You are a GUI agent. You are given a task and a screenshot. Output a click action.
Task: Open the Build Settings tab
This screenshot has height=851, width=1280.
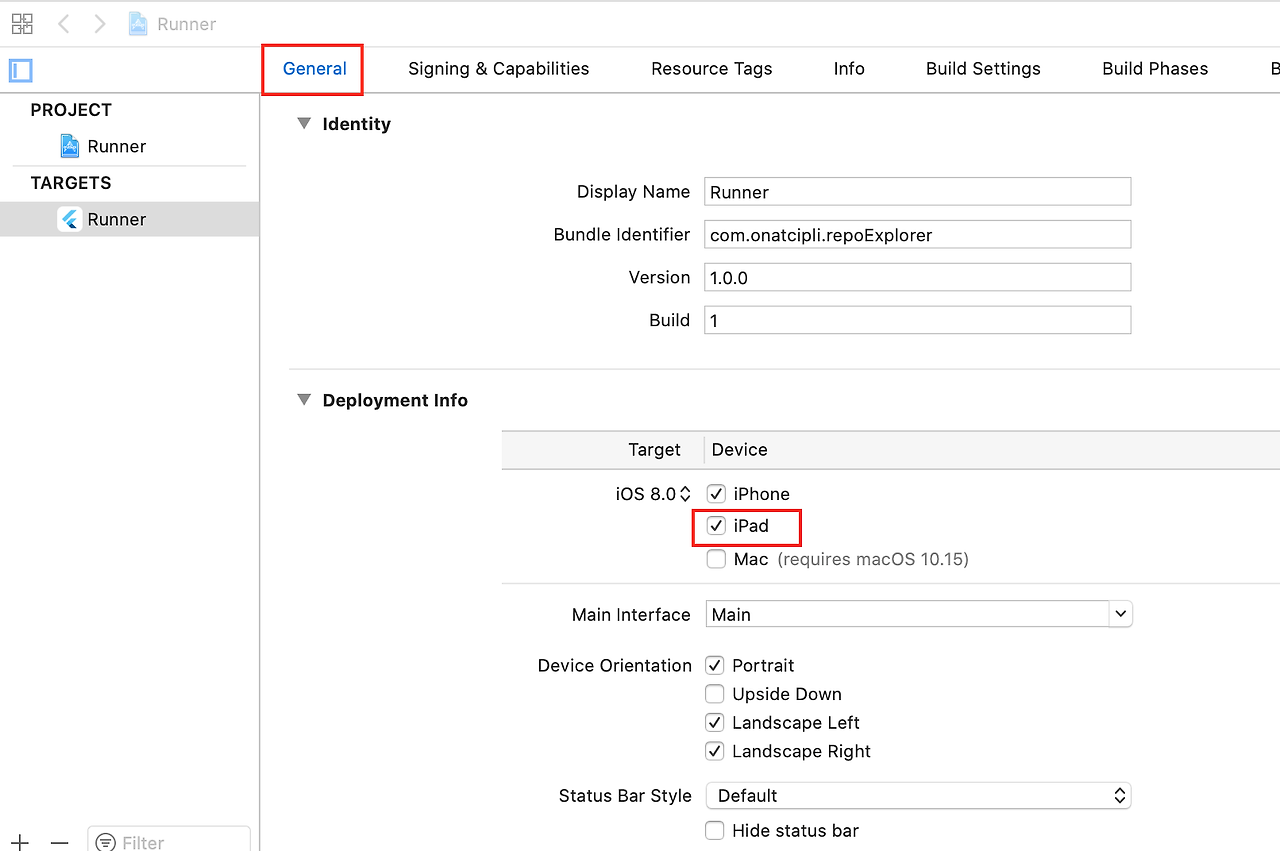click(983, 69)
